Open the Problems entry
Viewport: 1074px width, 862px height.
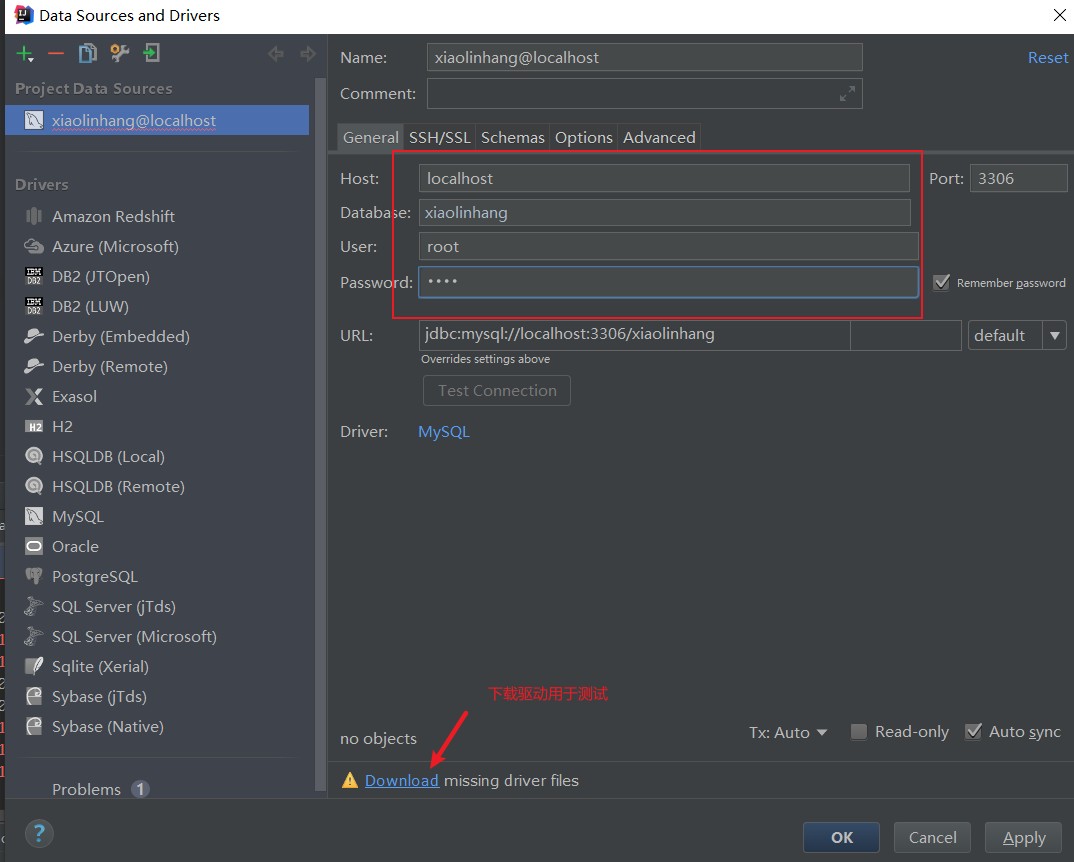[x=100, y=789]
